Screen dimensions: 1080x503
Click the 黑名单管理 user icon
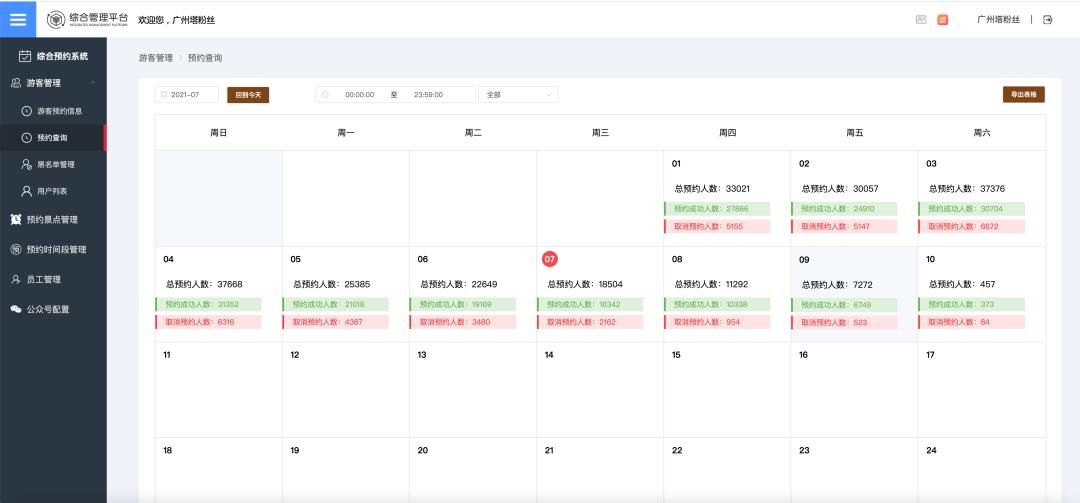27,165
